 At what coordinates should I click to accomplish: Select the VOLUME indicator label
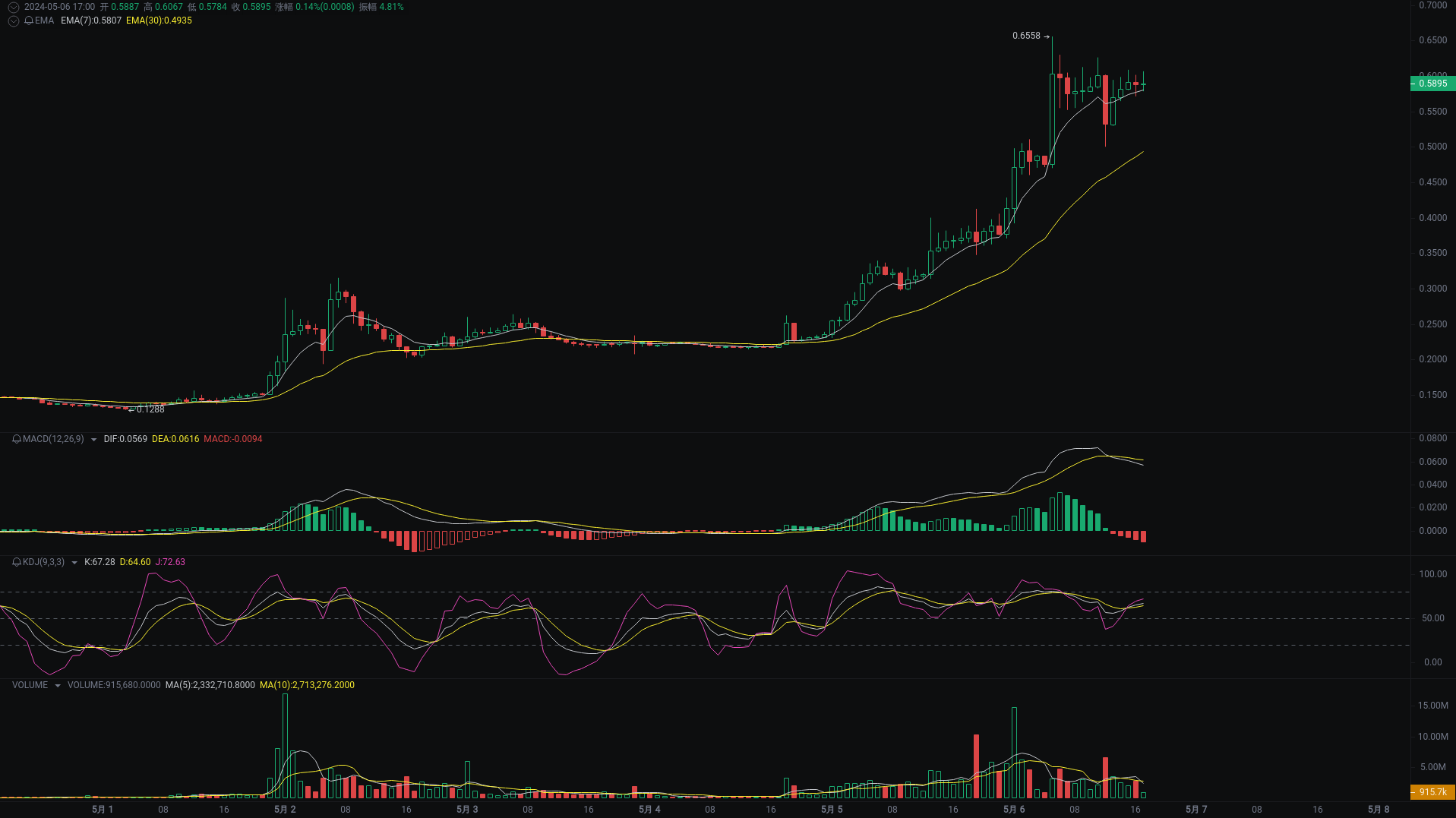tap(30, 684)
